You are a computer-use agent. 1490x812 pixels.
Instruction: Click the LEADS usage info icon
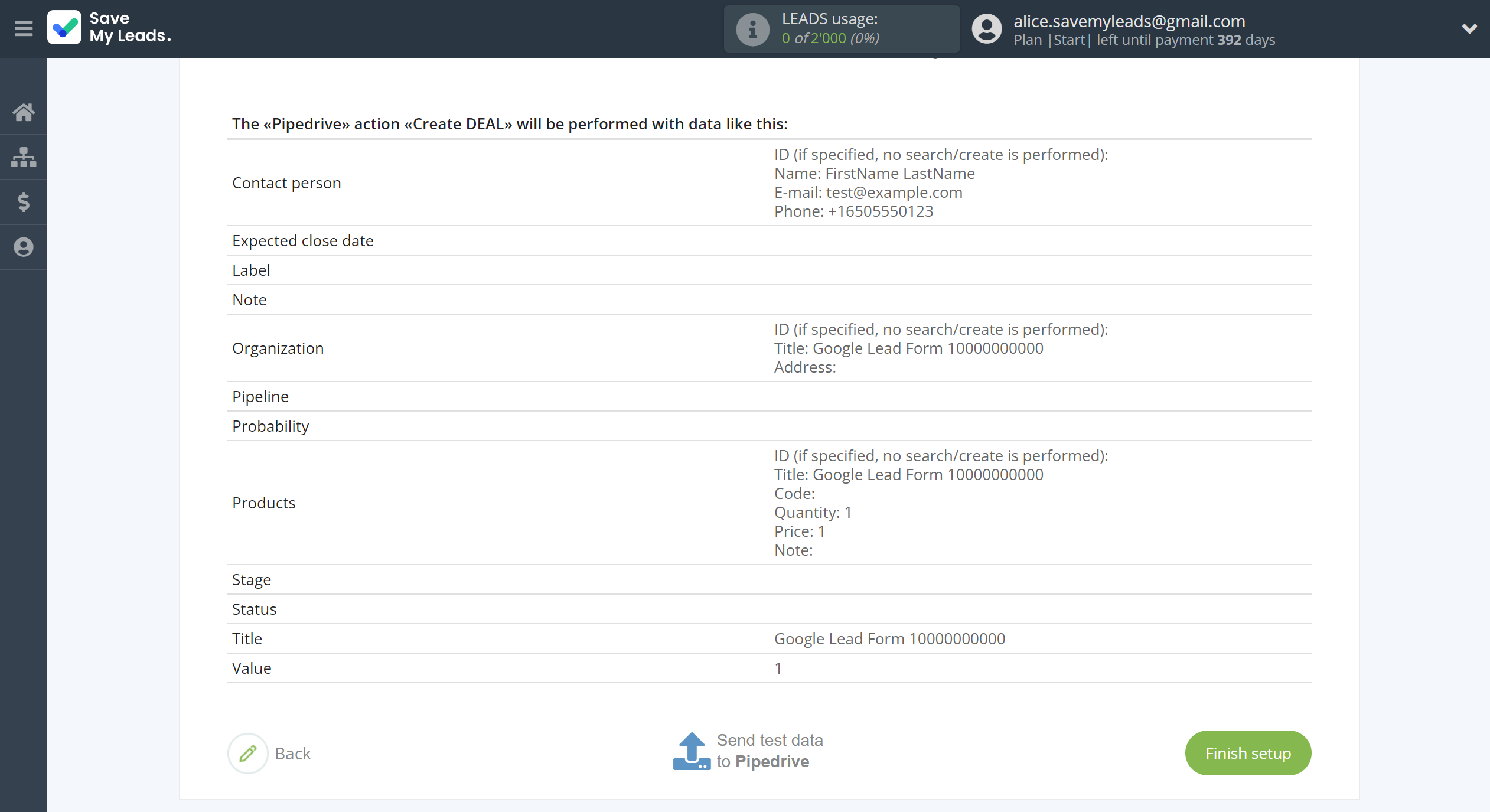coord(752,29)
